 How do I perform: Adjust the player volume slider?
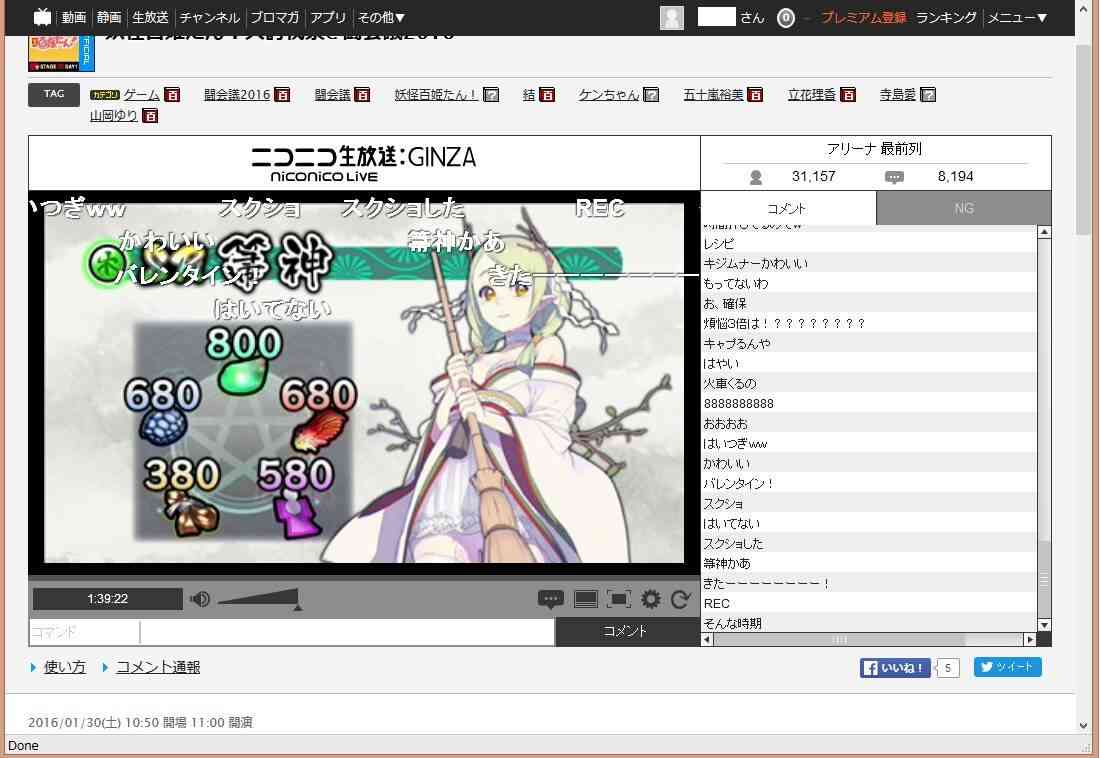pos(258,599)
